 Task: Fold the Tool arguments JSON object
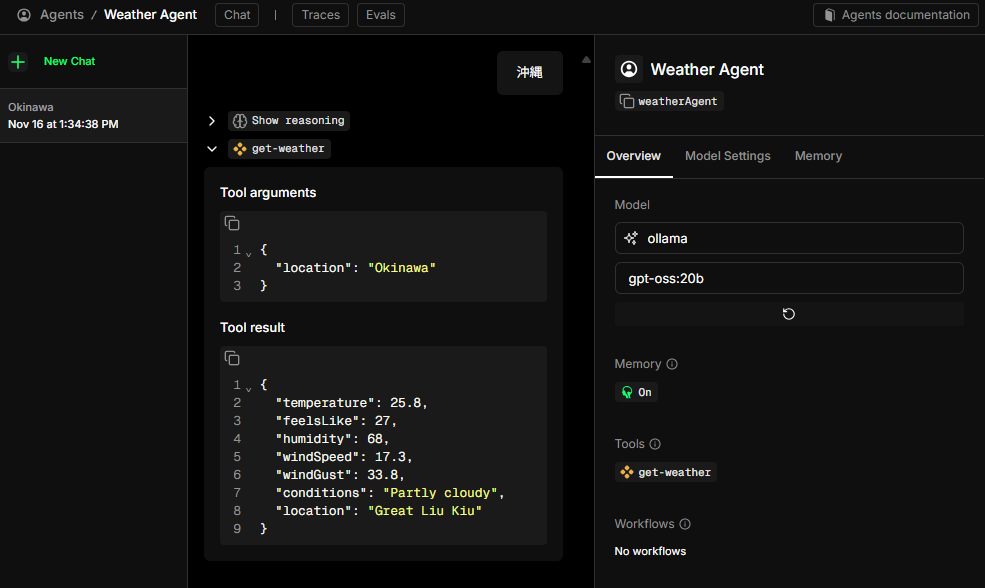coord(248,252)
